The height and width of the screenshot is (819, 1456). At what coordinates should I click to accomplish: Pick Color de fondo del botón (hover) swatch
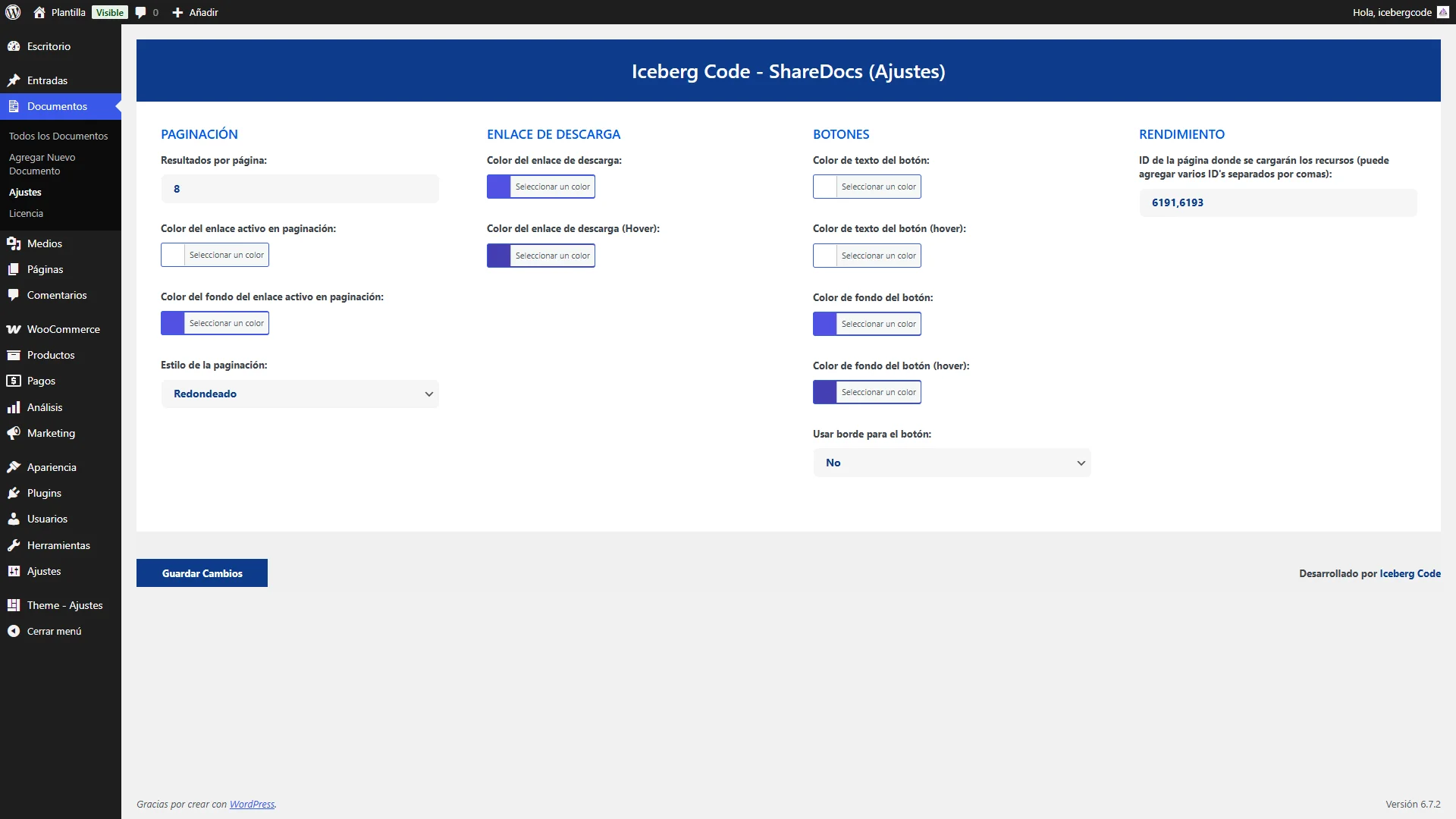825,392
